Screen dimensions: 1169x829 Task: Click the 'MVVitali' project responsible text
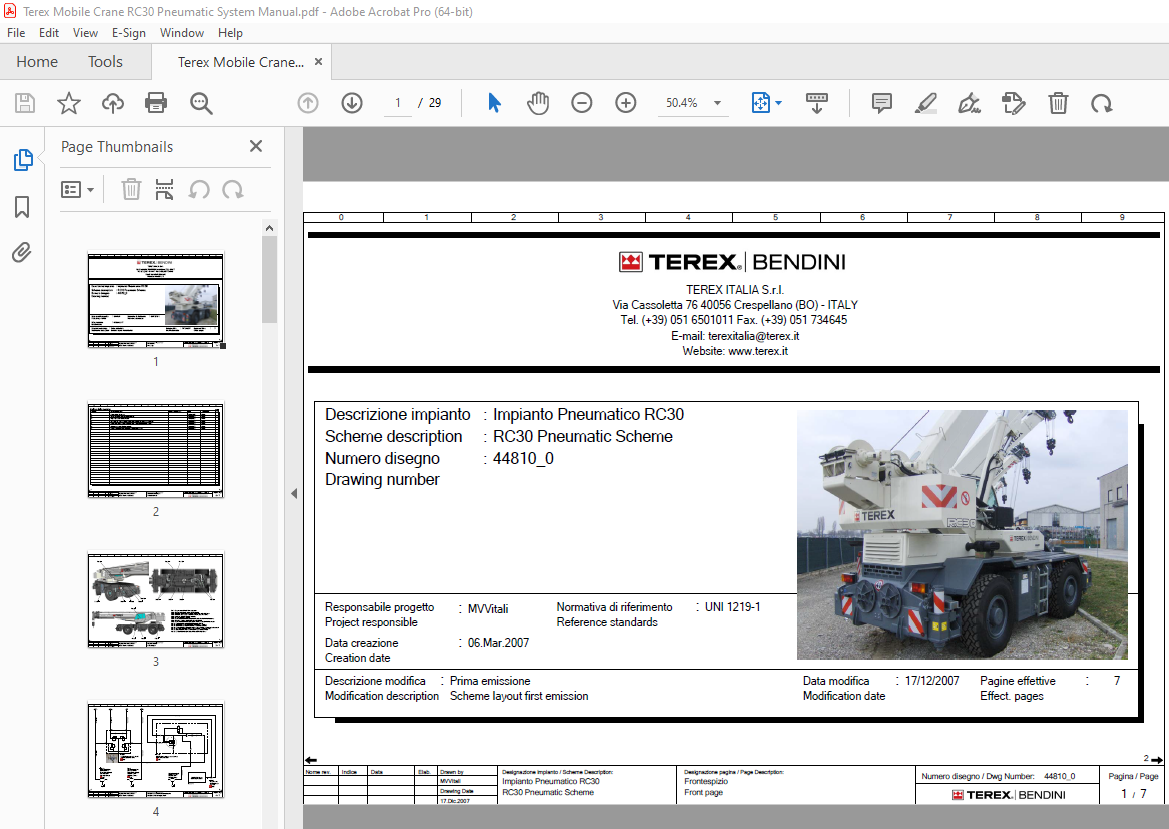coord(488,608)
